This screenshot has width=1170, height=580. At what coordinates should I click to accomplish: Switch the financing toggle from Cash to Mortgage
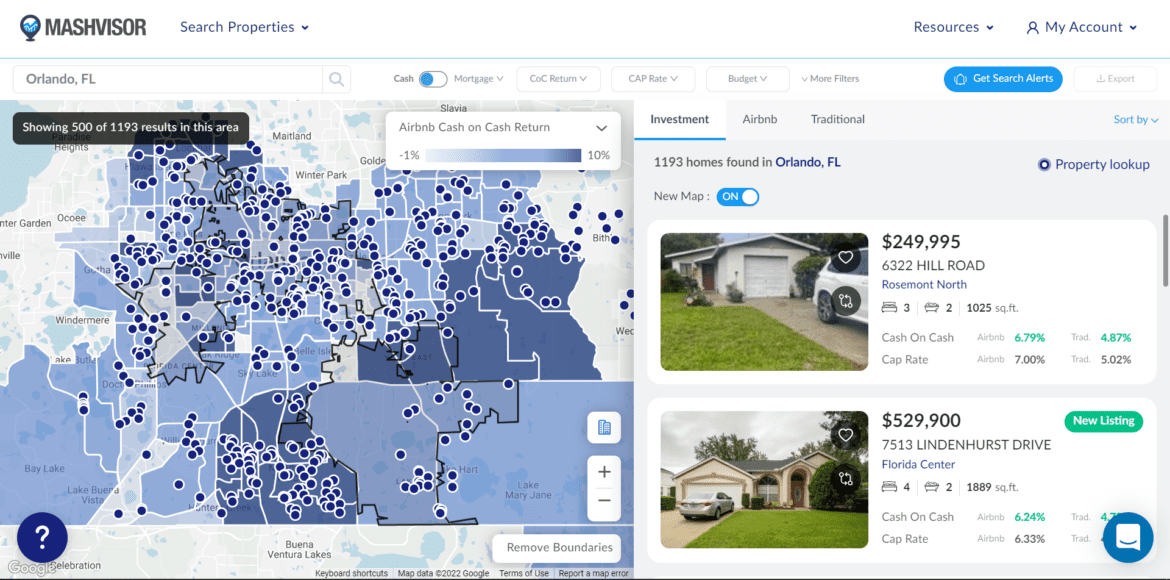pyautogui.click(x=431, y=78)
